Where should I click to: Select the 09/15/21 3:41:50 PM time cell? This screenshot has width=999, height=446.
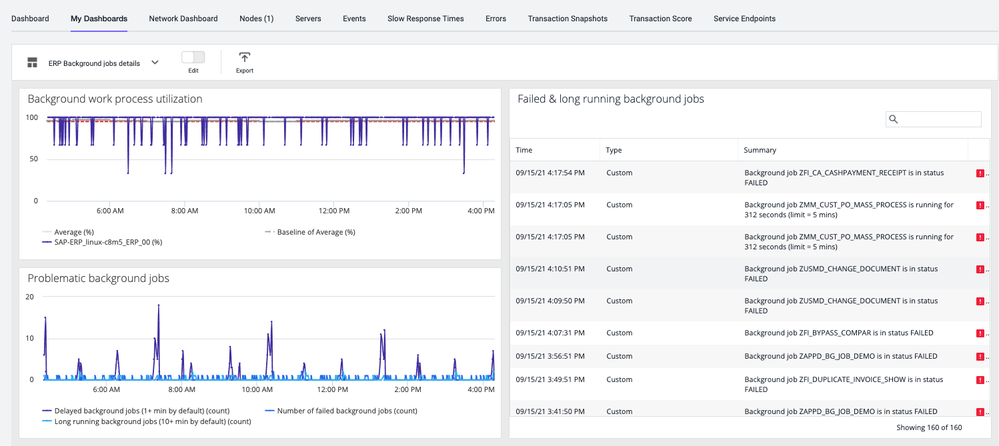coord(550,412)
